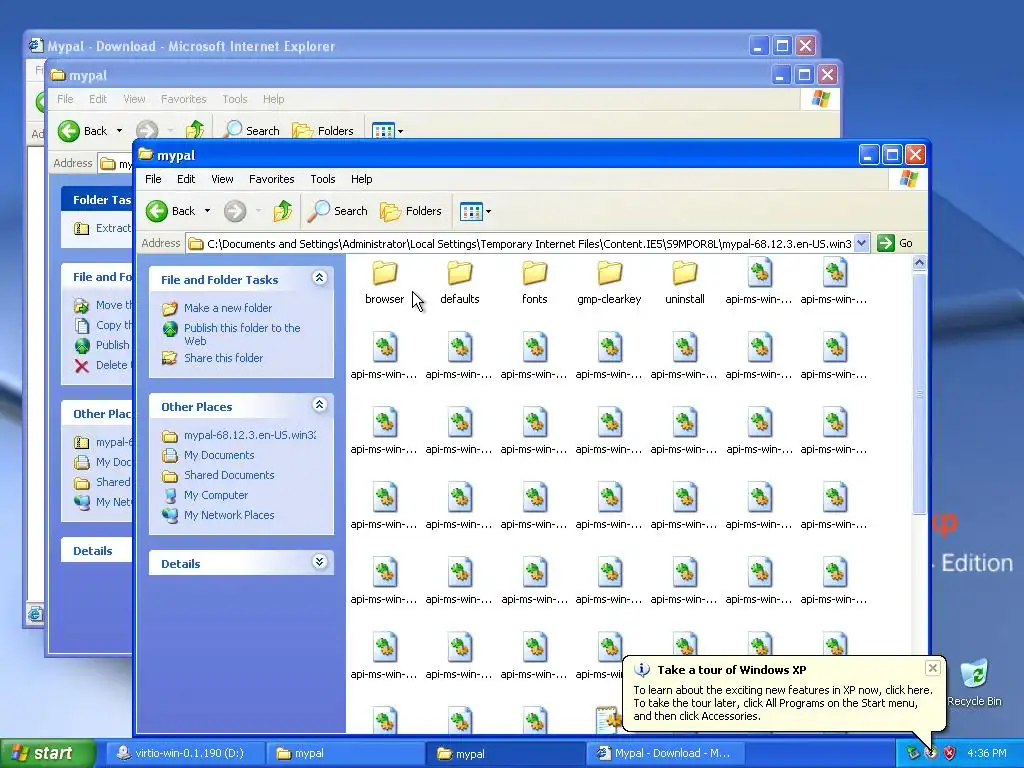Open Favorites menu in front mypal window

(272, 179)
